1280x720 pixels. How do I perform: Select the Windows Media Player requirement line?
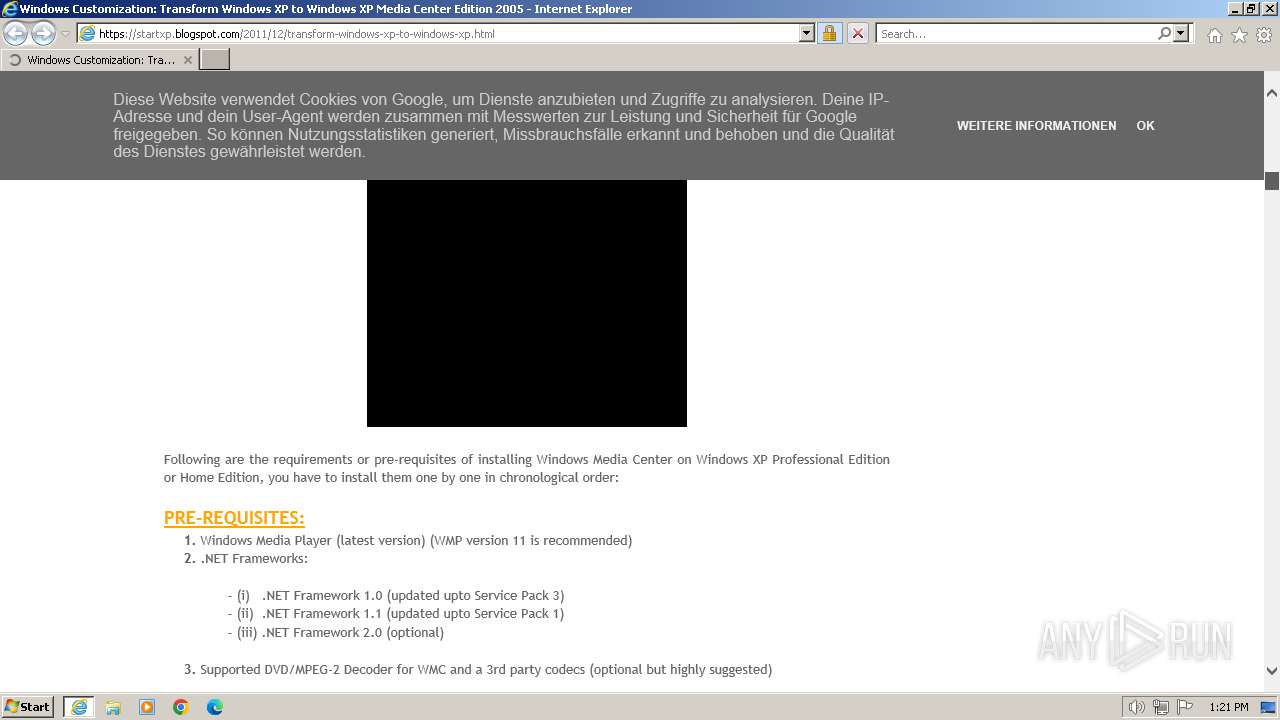click(416, 541)
